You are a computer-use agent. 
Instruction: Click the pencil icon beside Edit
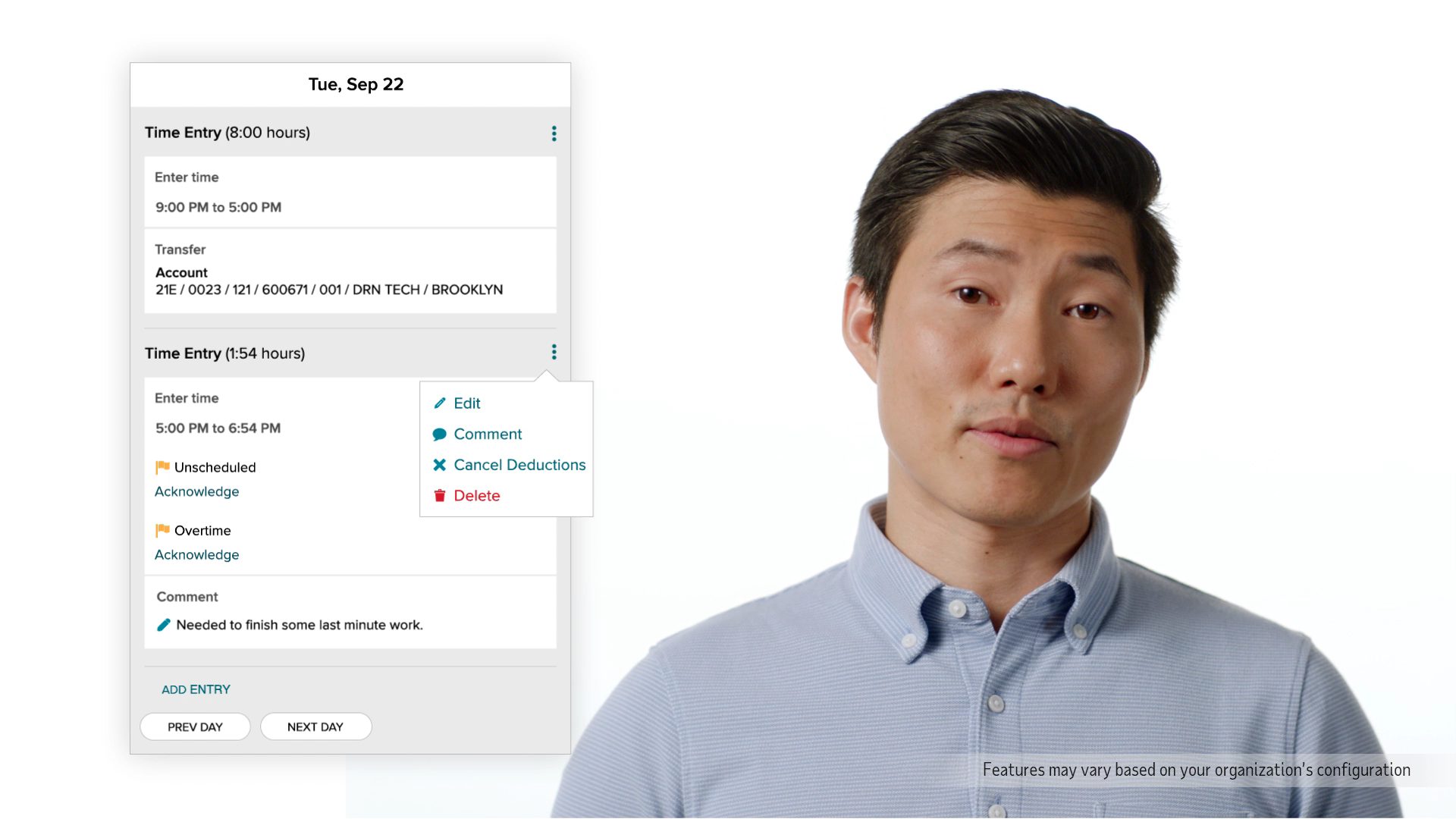coord(439,403)
